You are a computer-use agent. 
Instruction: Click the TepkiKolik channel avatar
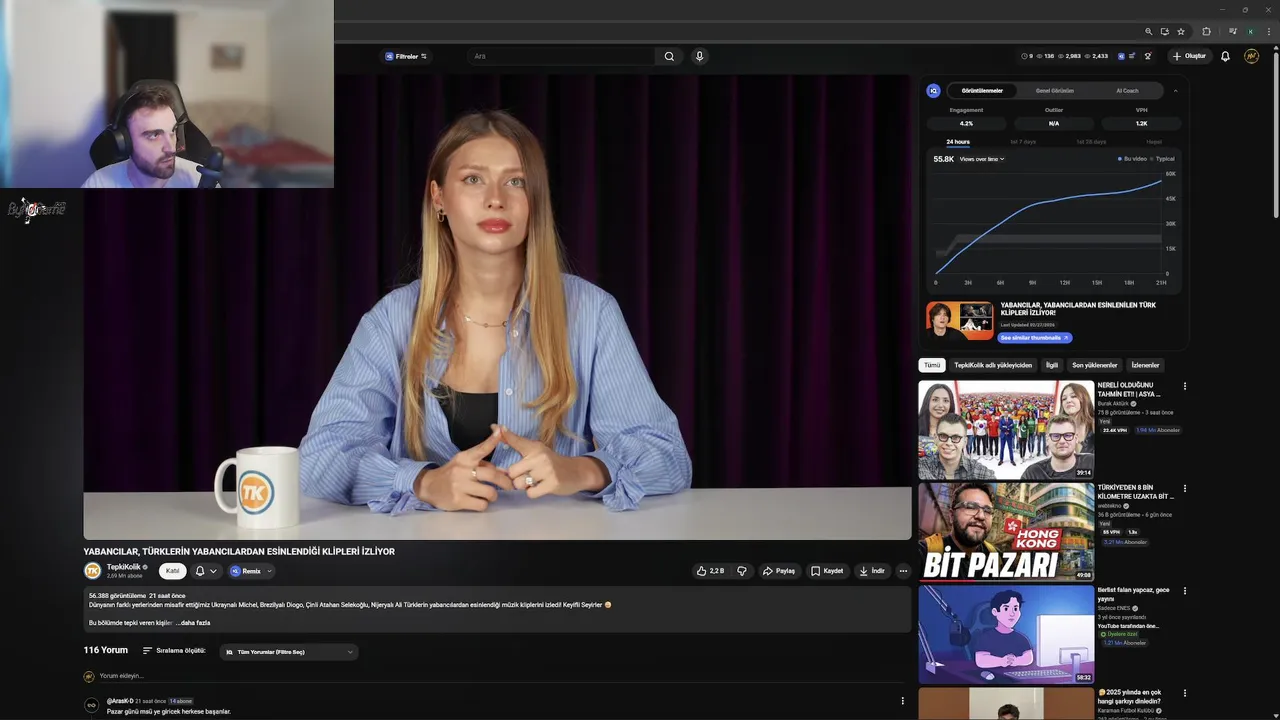(92, 570)
